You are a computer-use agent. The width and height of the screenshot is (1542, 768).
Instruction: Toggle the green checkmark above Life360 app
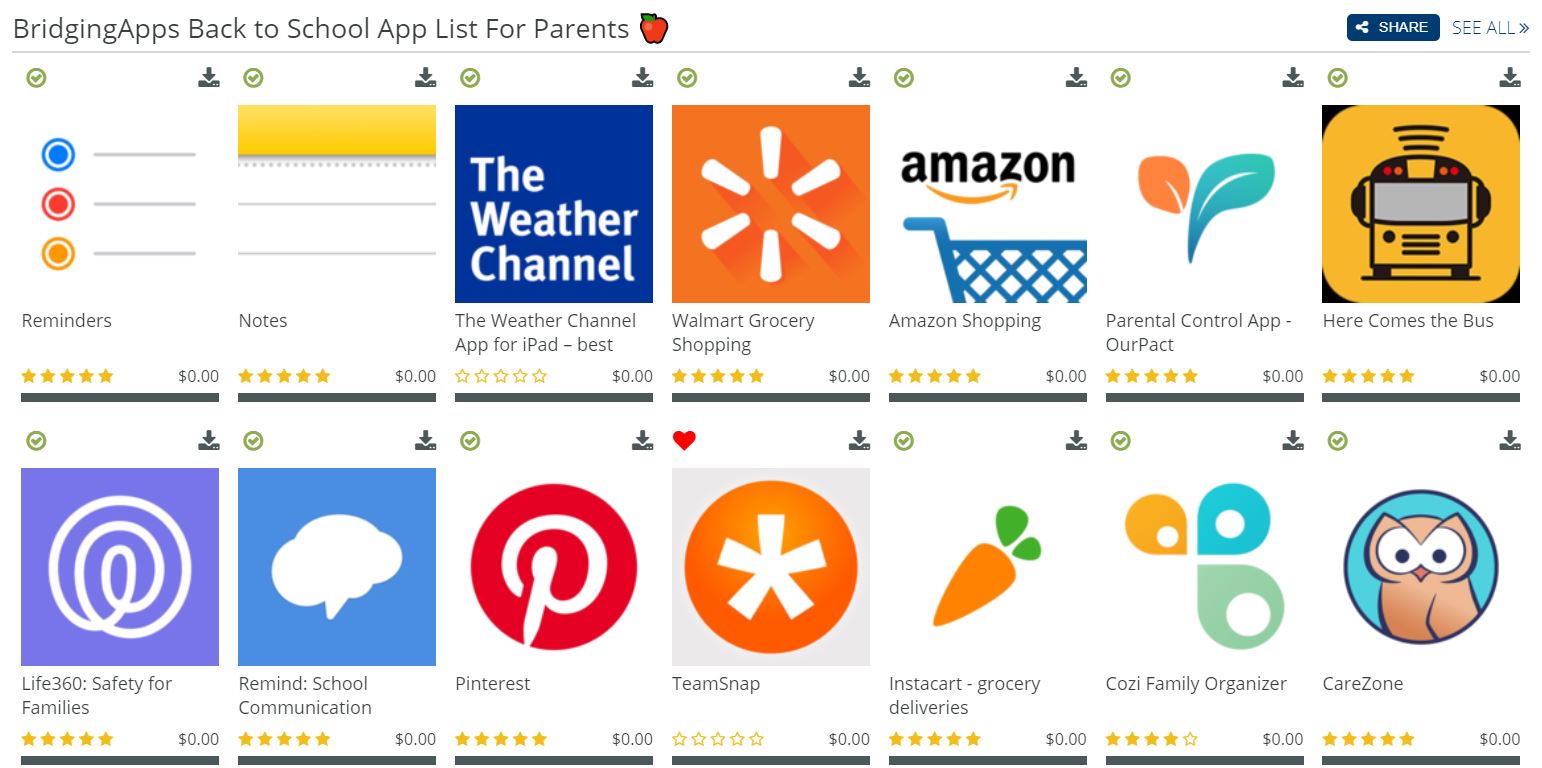pyautogui.click(x=37, y=441)
